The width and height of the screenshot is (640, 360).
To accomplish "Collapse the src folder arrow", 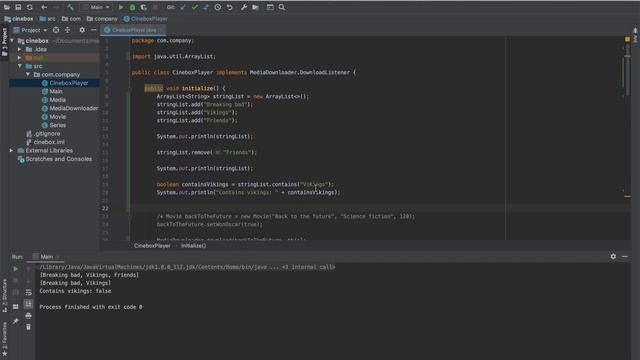I will coord(19,66).
